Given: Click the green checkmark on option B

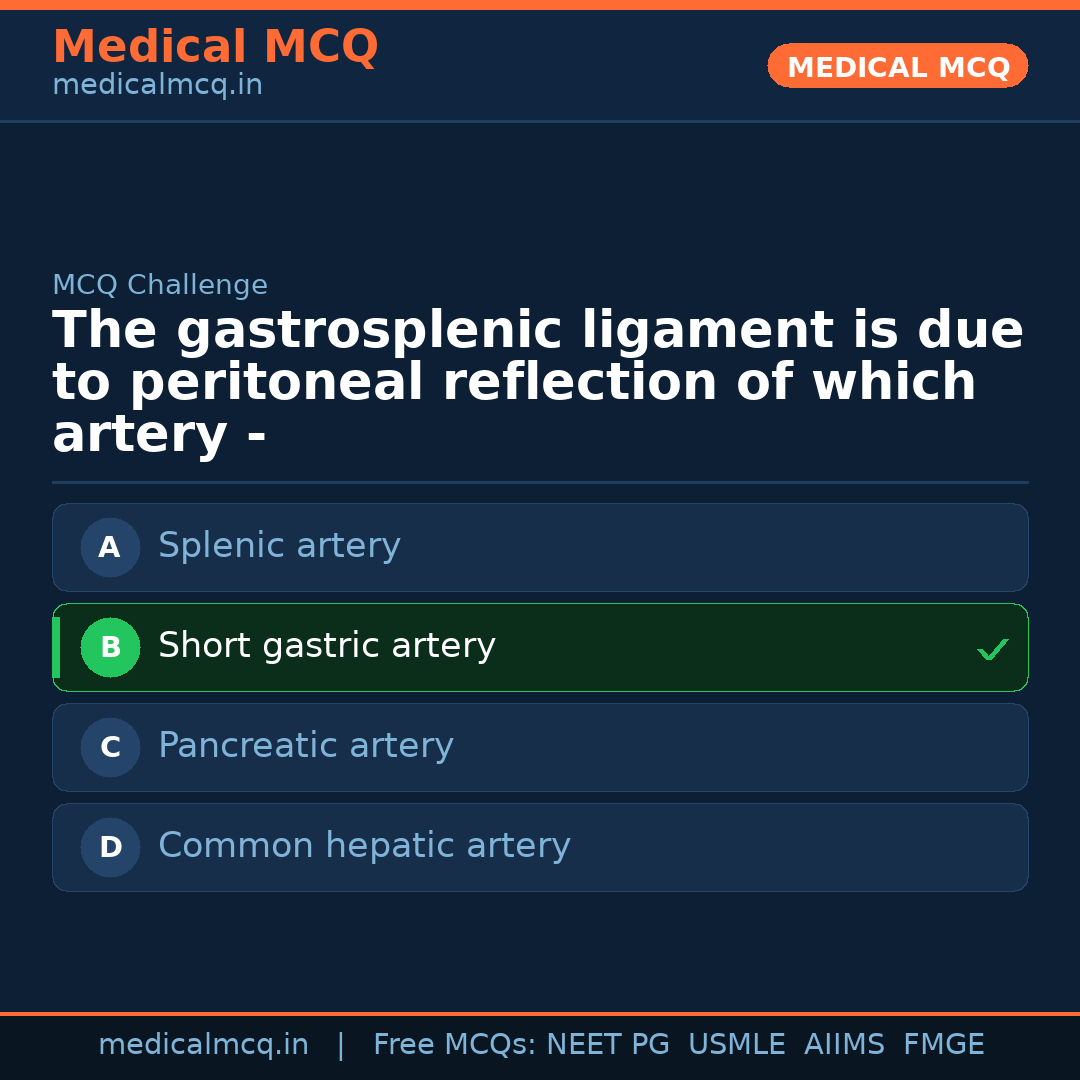Looking at the screenshot, I should [992, 650].
